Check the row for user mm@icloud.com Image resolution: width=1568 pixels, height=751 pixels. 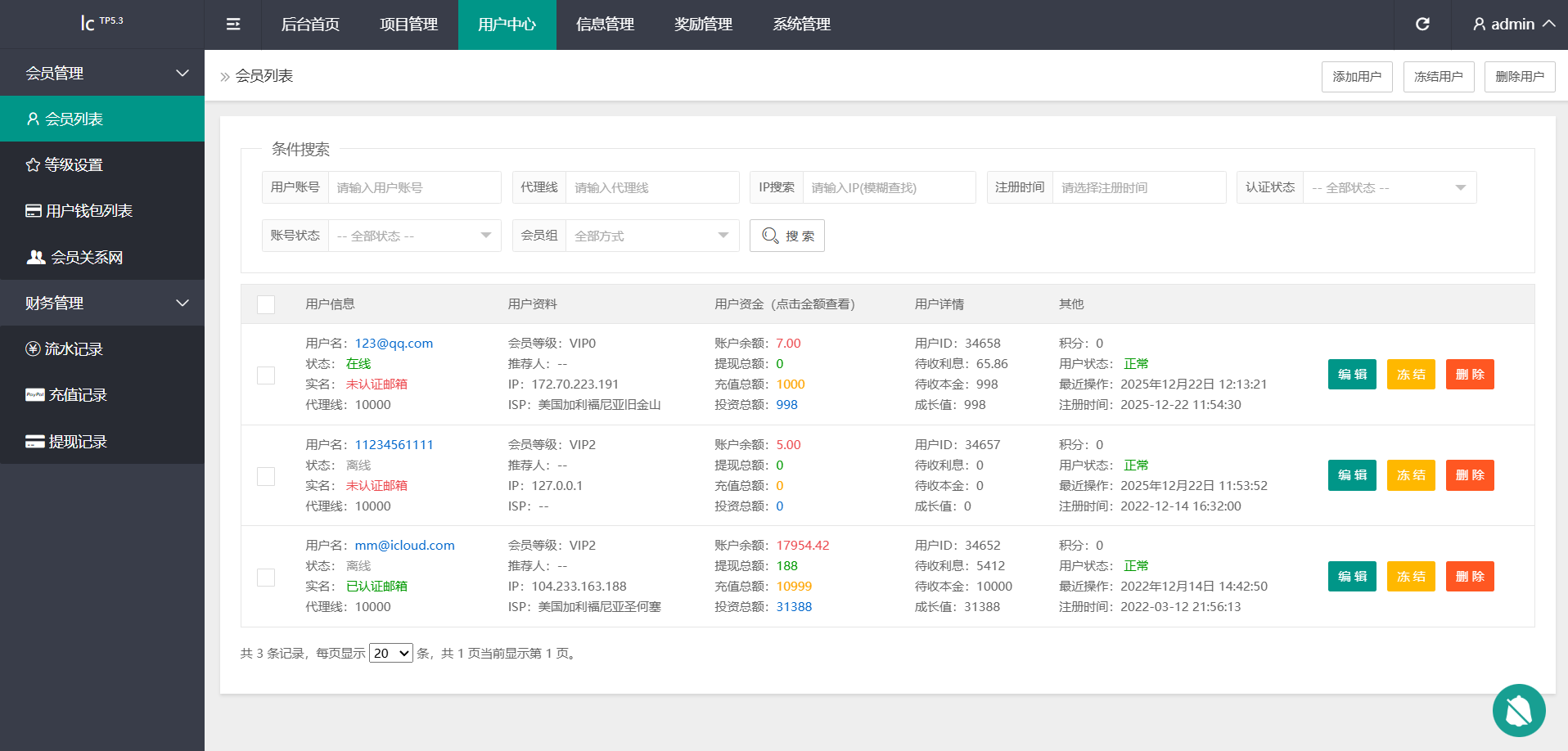point(266,577)
